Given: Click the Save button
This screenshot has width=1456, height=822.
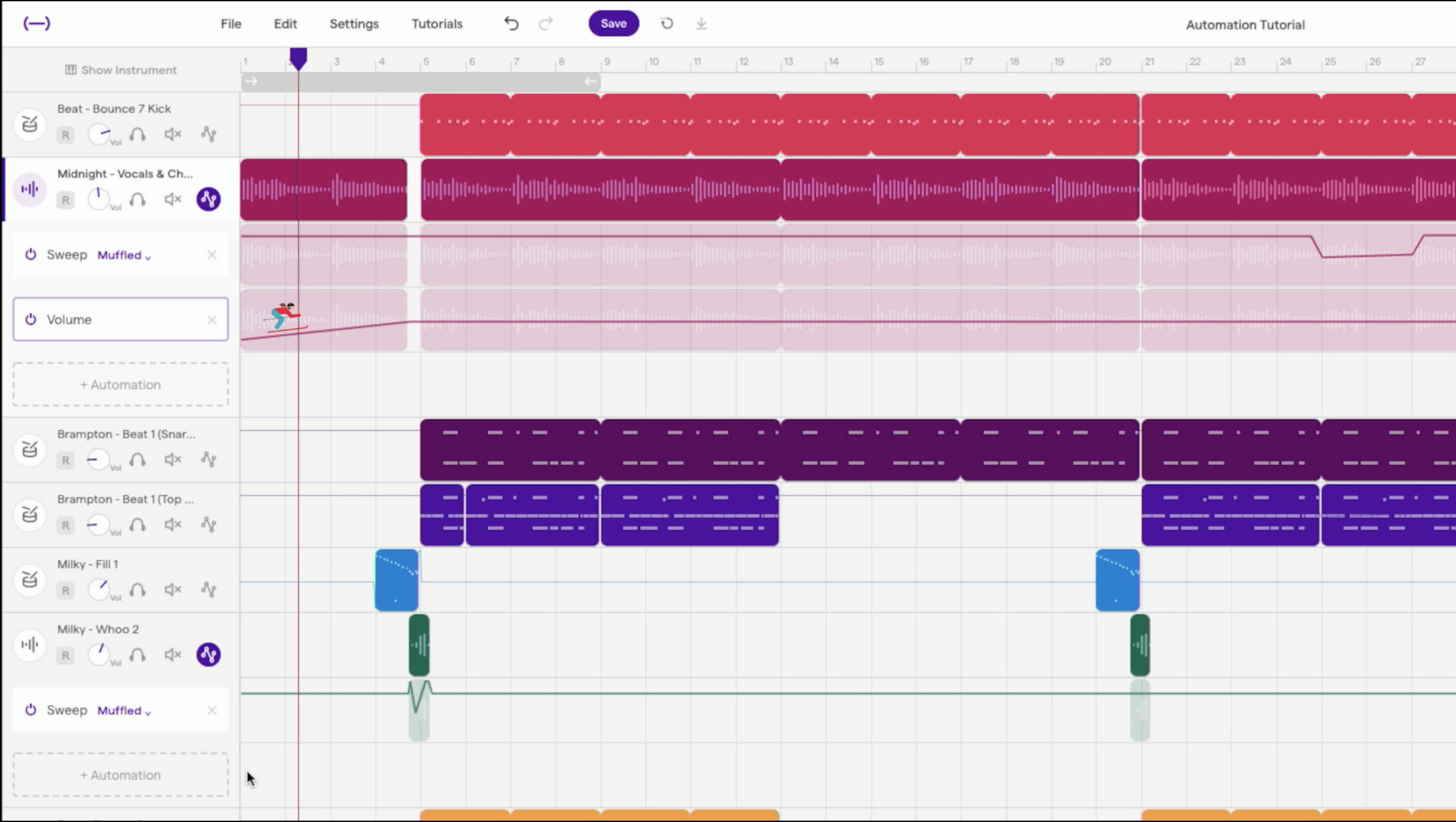Looking at the screenshot, I should (614, 23).
